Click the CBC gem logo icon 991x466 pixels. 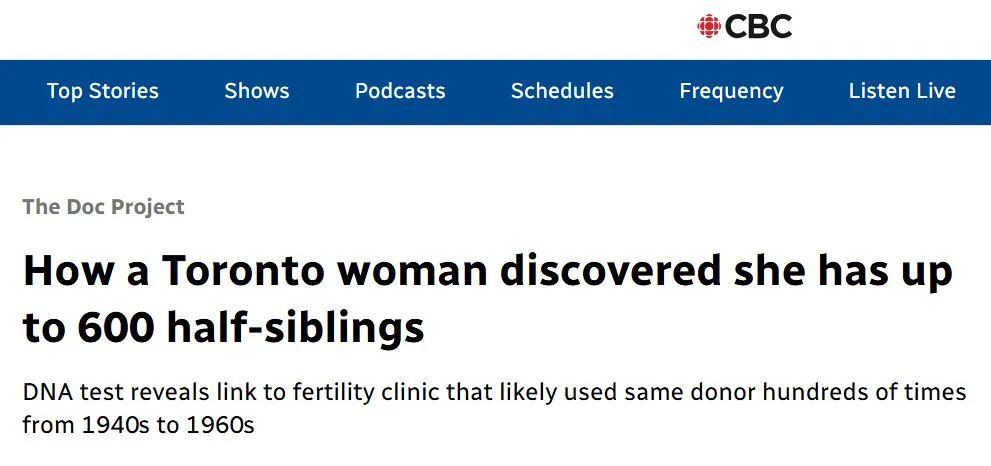708,26
